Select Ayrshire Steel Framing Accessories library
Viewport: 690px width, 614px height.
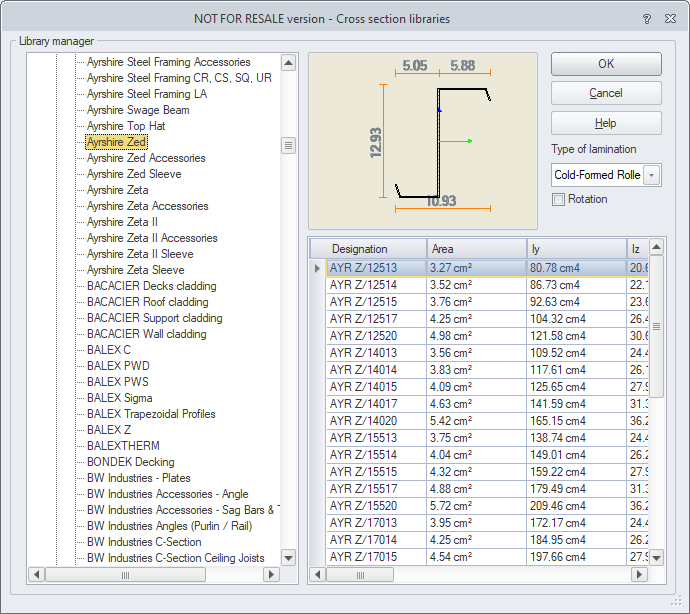pos(169,62)
